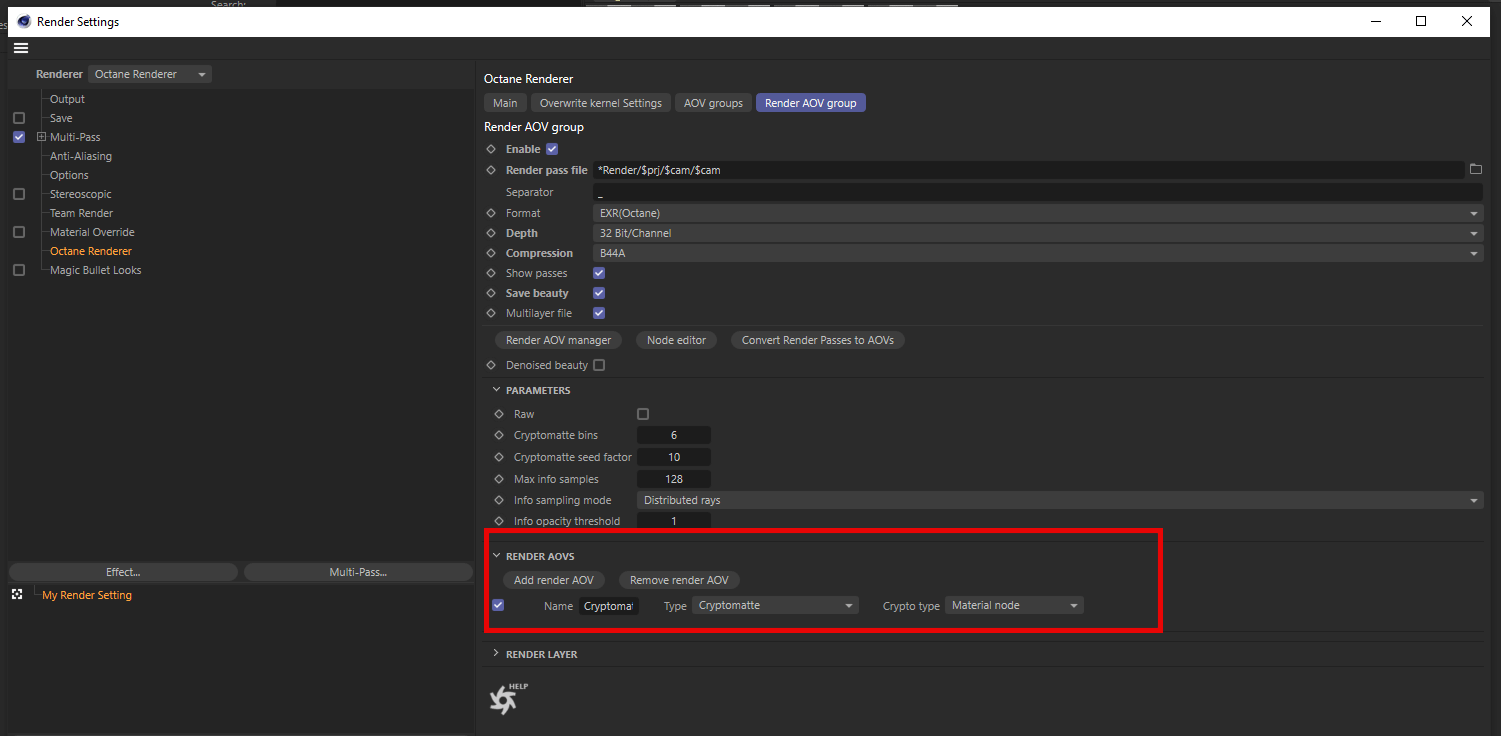Click the Add render AOV button
The image size is (1501, 736).
coord(554,580)
